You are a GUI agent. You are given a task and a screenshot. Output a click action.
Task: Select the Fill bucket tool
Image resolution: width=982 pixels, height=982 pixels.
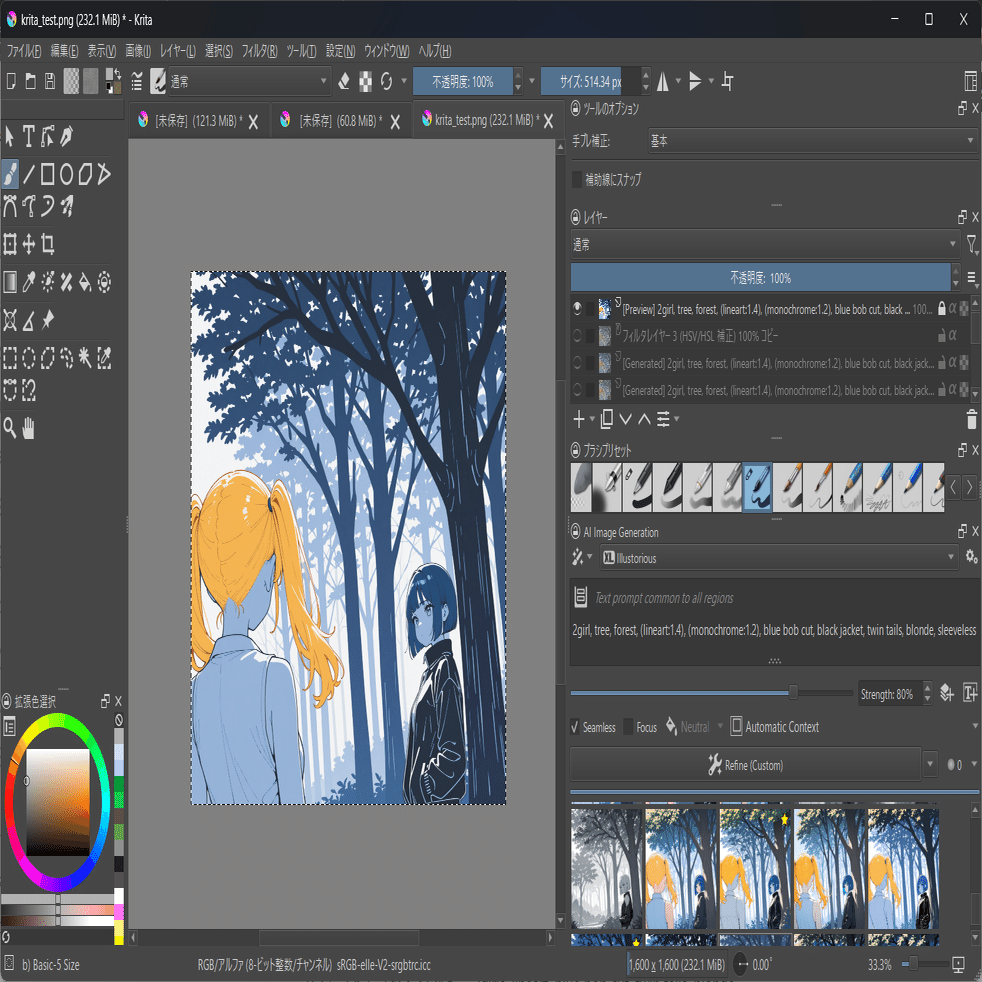coord(85,282)
